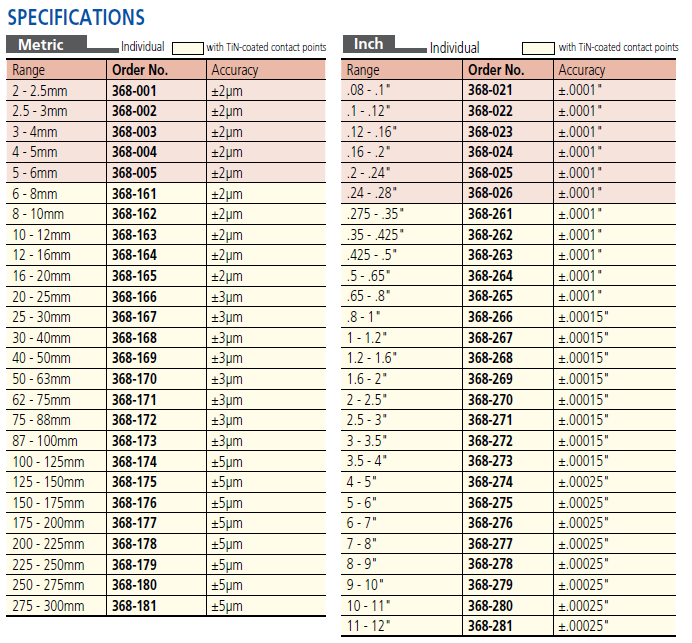The width and height of the screenshot is (692, 643).
Task: Click the Metric table's Range column header
Action: (28, 70)
